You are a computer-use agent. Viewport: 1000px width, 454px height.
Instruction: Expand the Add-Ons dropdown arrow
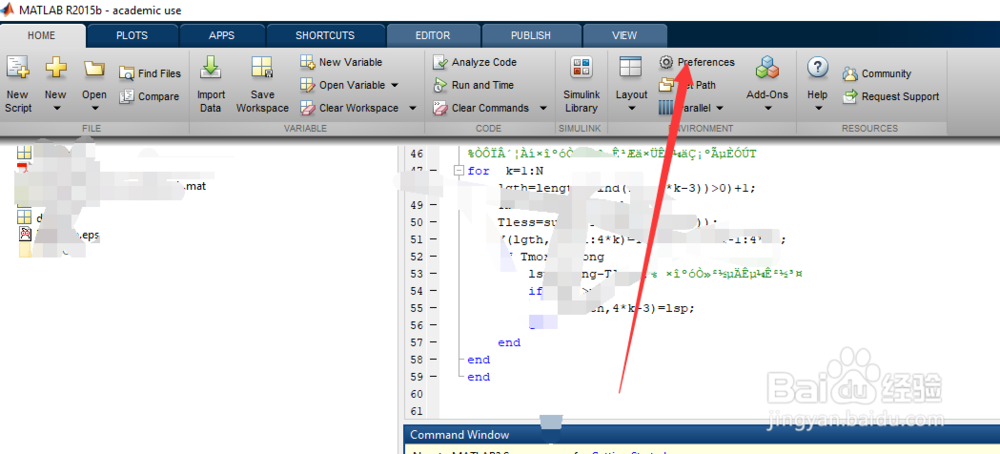coord(767,108)
